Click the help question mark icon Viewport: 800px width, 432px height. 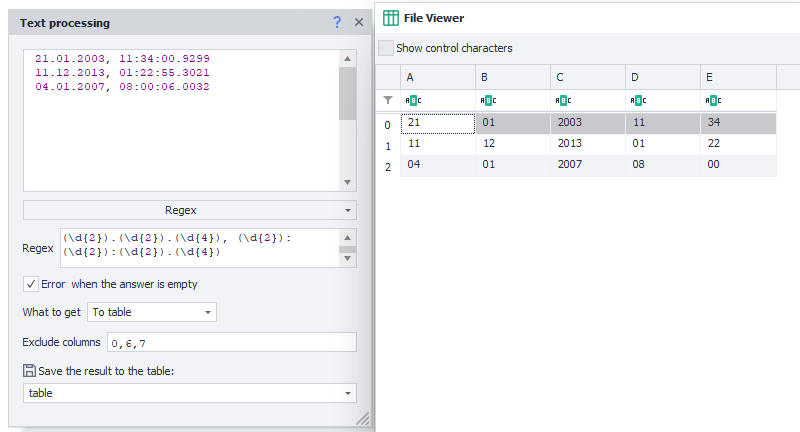337,22
